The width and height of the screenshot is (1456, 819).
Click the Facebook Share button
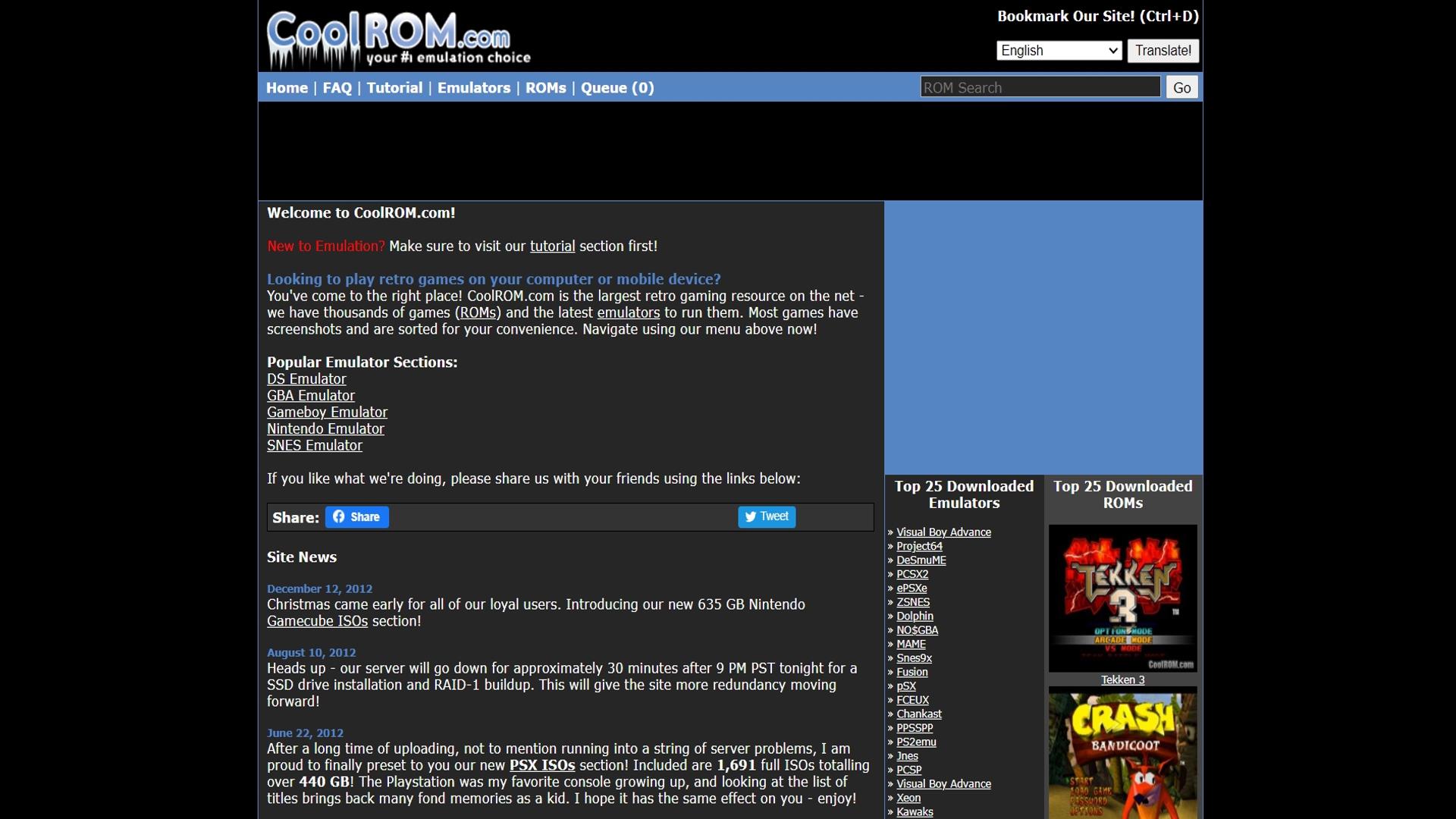357,517
